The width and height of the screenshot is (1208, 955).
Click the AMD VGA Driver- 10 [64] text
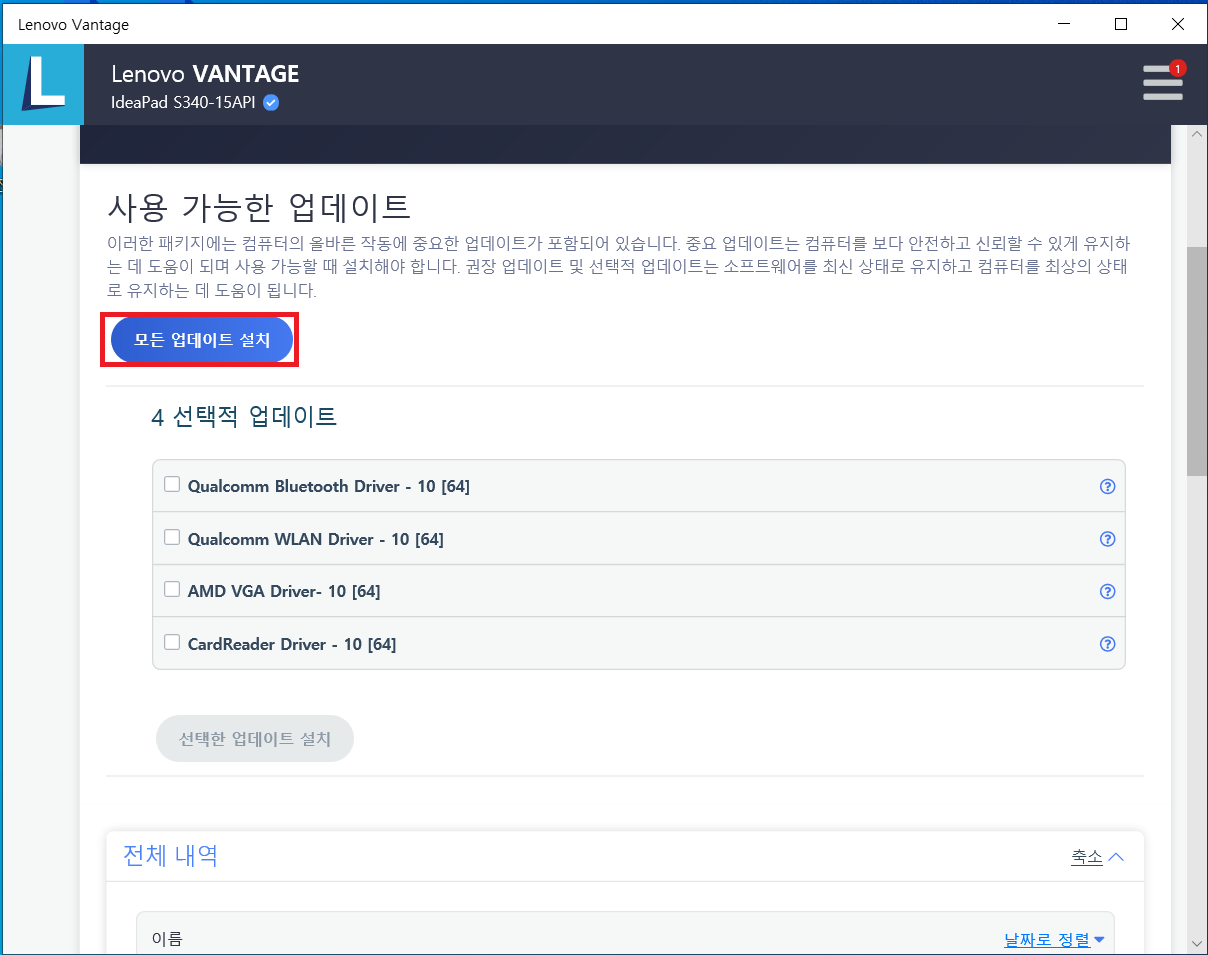284,591
